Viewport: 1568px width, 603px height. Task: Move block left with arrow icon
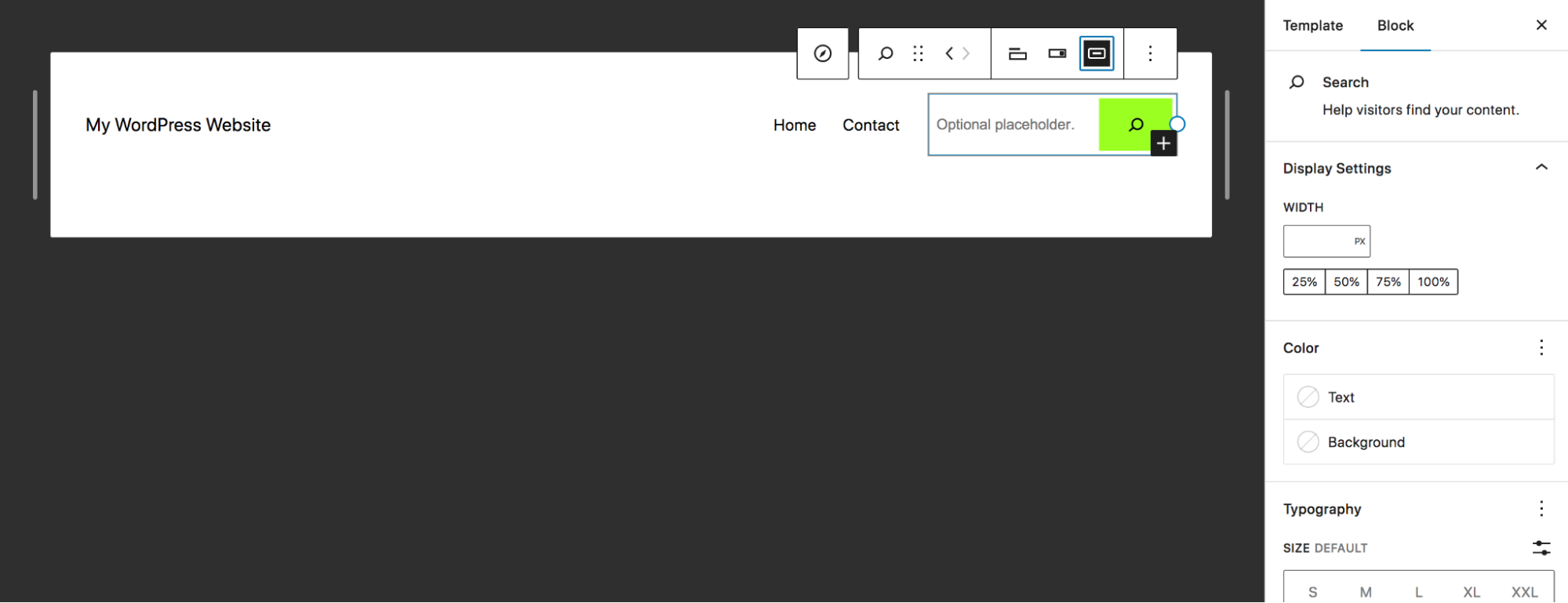[x=949, y=53]
